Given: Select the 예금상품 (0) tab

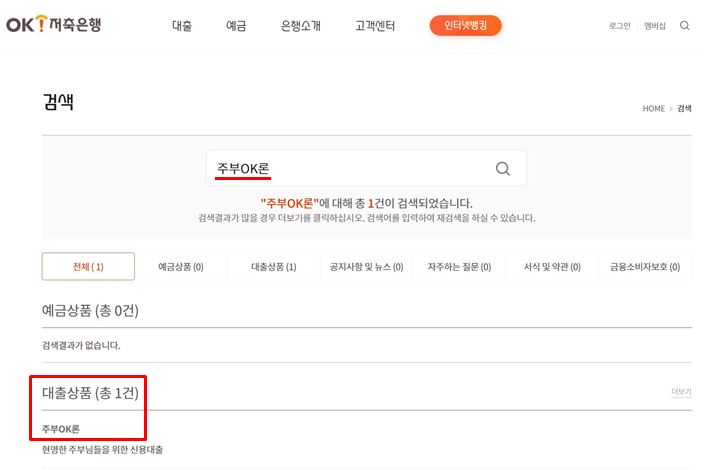Looking at the screenshot, I should coord(181,267).
